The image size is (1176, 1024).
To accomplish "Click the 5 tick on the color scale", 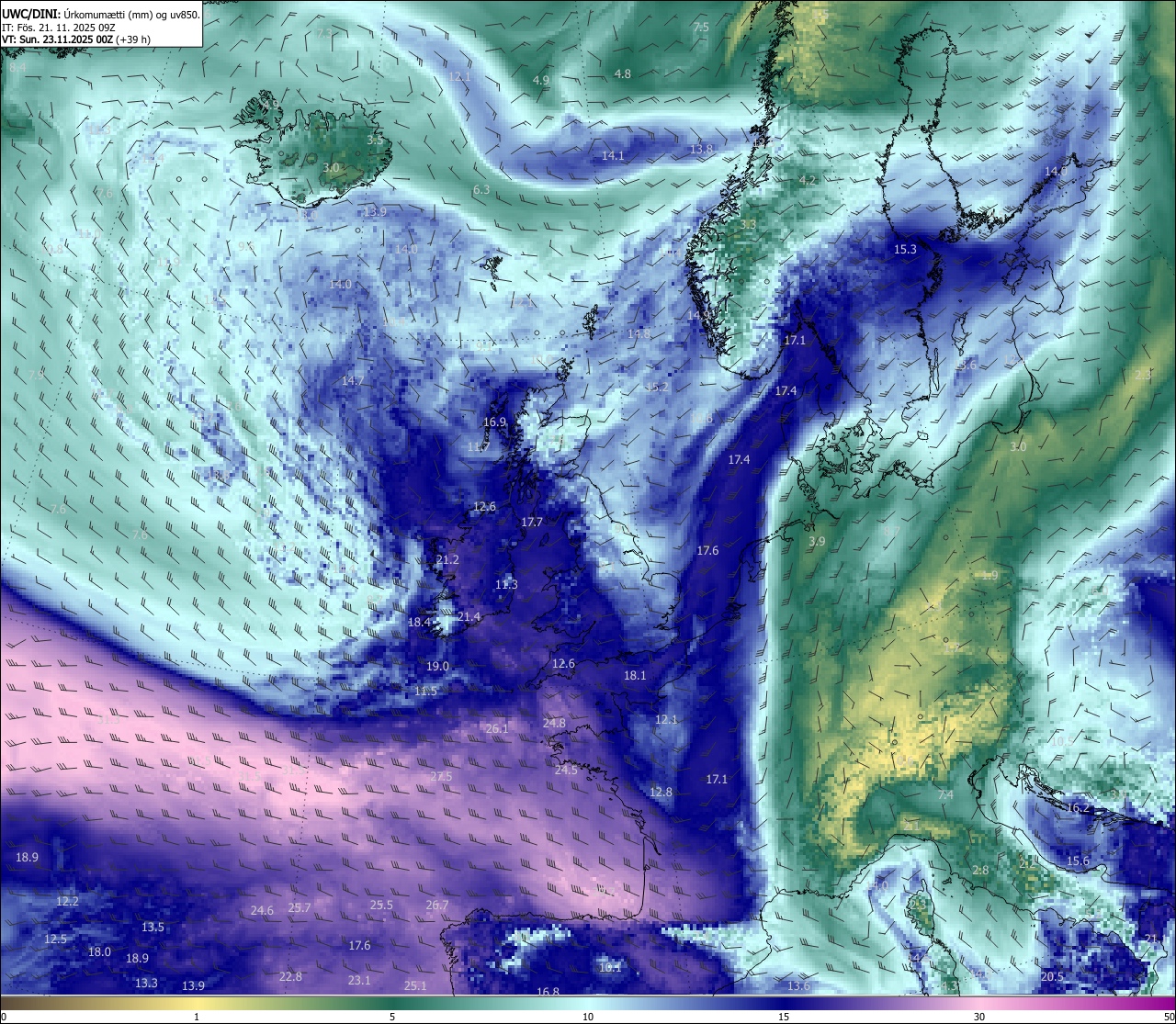I will coord(392,1017).
